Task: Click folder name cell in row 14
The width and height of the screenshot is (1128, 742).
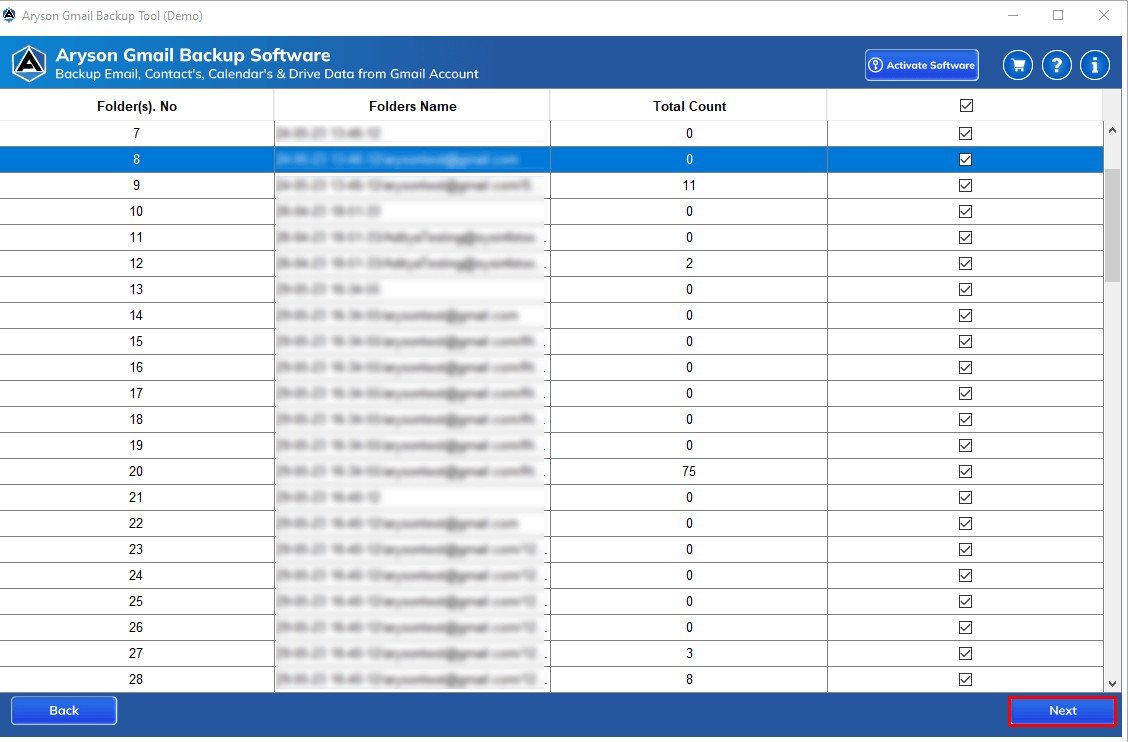Action: point(412,315)
